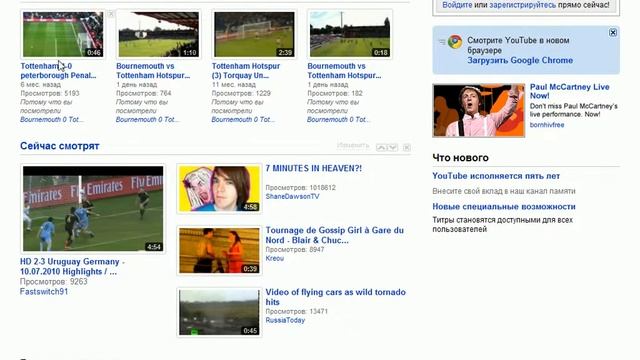This screenshot has height=360, width=640.
Task: Open the 1:10 Bournemouth vs Tottenham thumbnail
Action: (x=159, y=34)
